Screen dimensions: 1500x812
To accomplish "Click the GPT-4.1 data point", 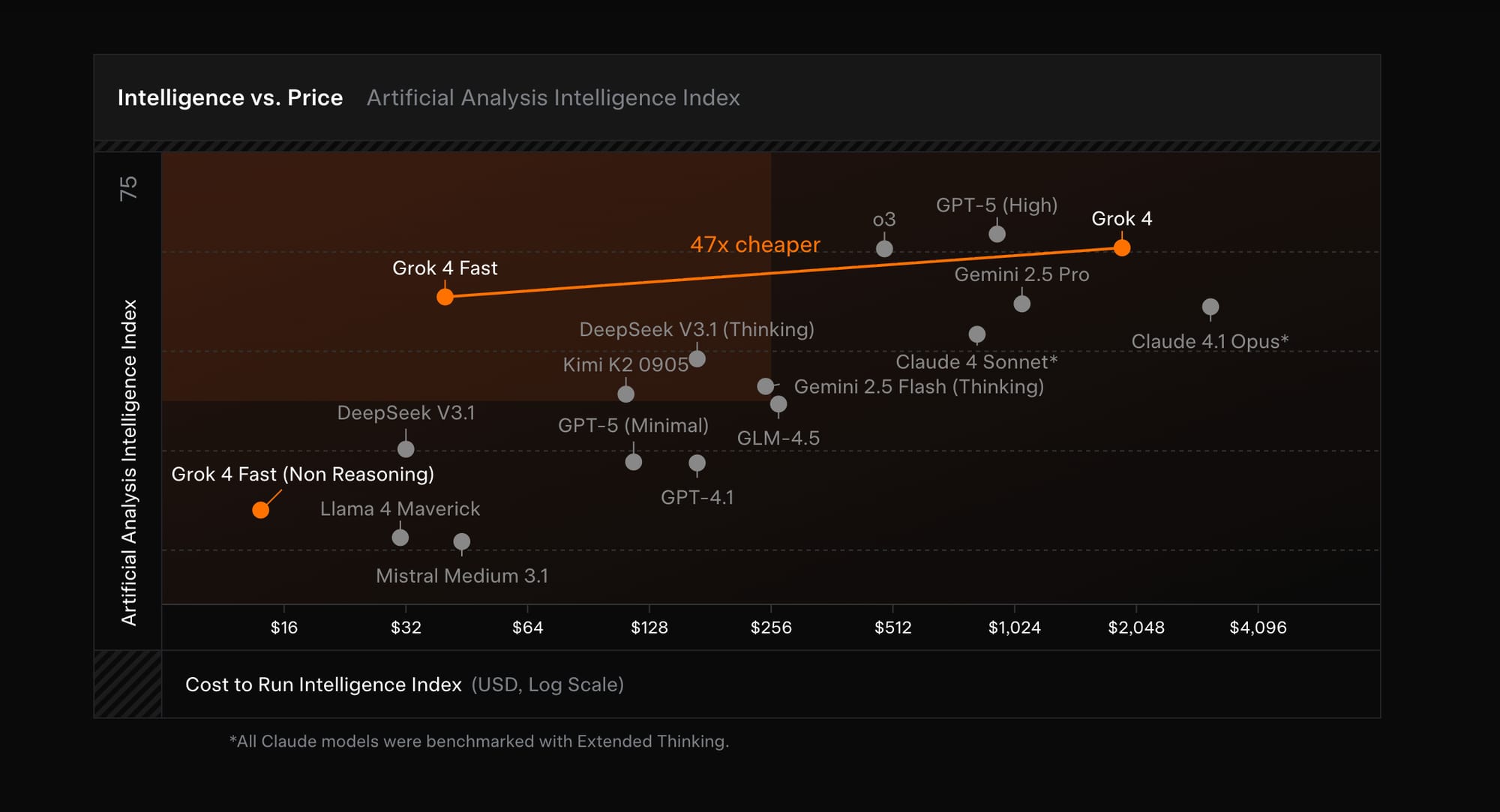I will point(697,463).
